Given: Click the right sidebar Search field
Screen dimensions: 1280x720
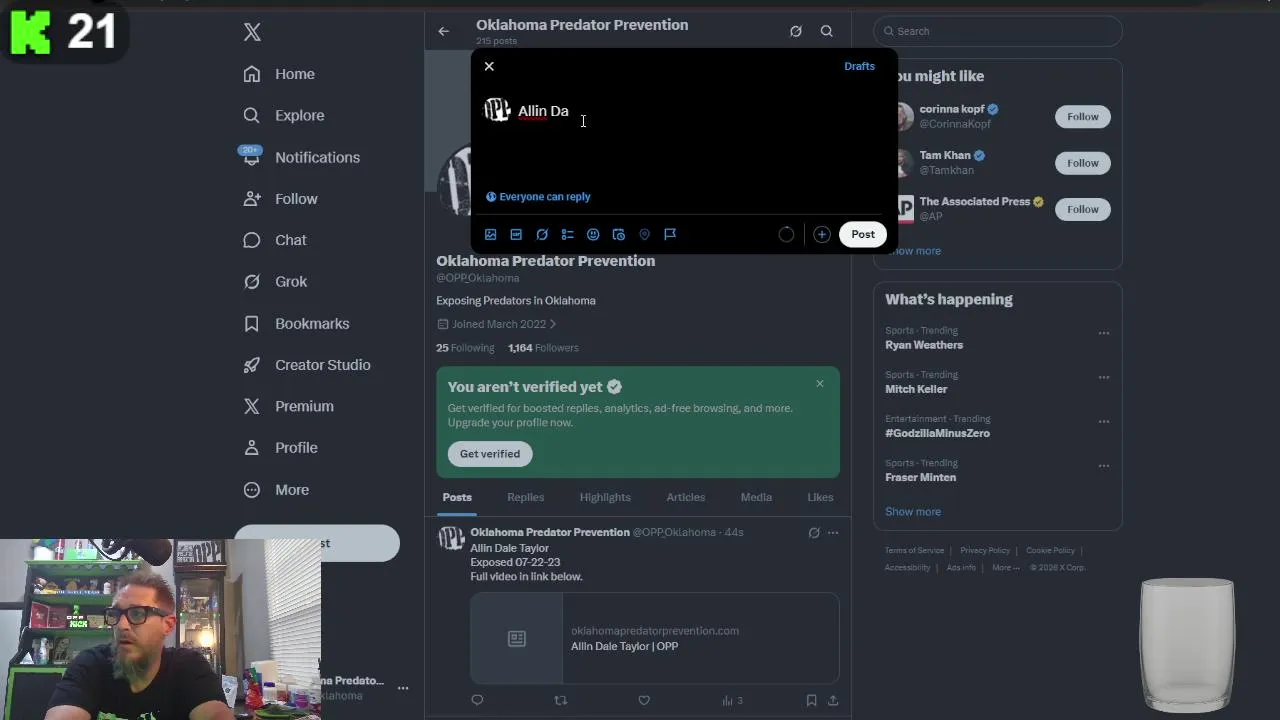Looking at the screenshot, I should [998, 31].
